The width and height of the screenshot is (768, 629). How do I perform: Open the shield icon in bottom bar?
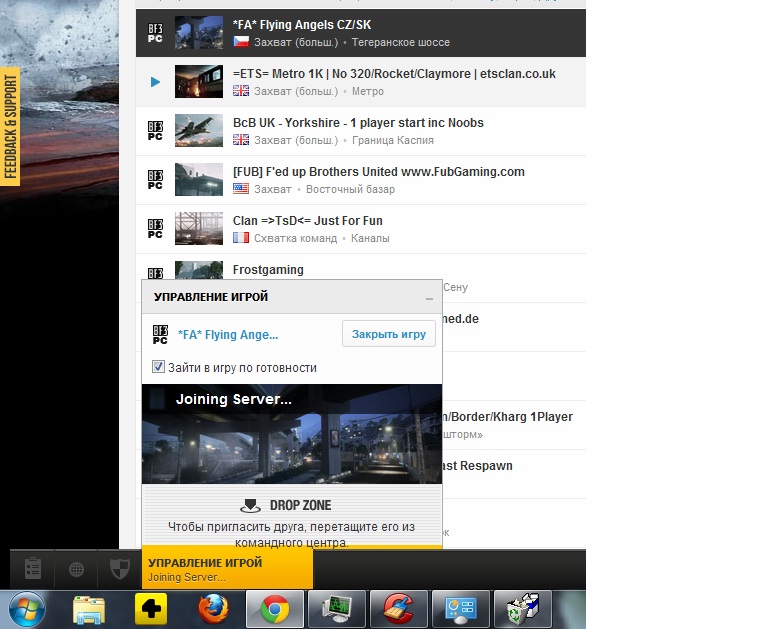click(x=120, y=569)
